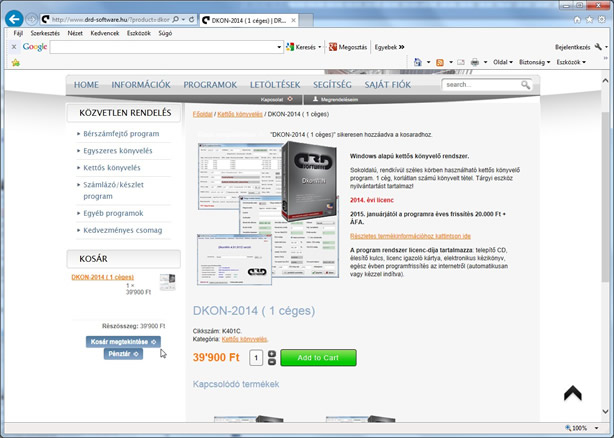Click the green Add to Cart button
The height and width of the screenshot is (438, 614).
point(318,358)
